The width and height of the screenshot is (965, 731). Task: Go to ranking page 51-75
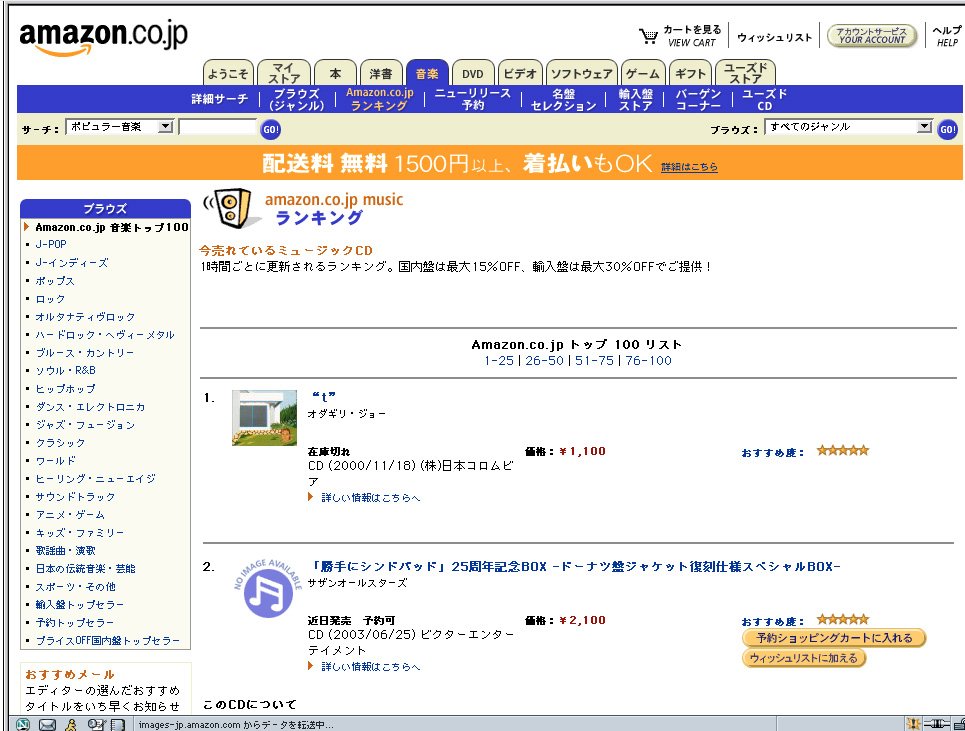point(595,361)
